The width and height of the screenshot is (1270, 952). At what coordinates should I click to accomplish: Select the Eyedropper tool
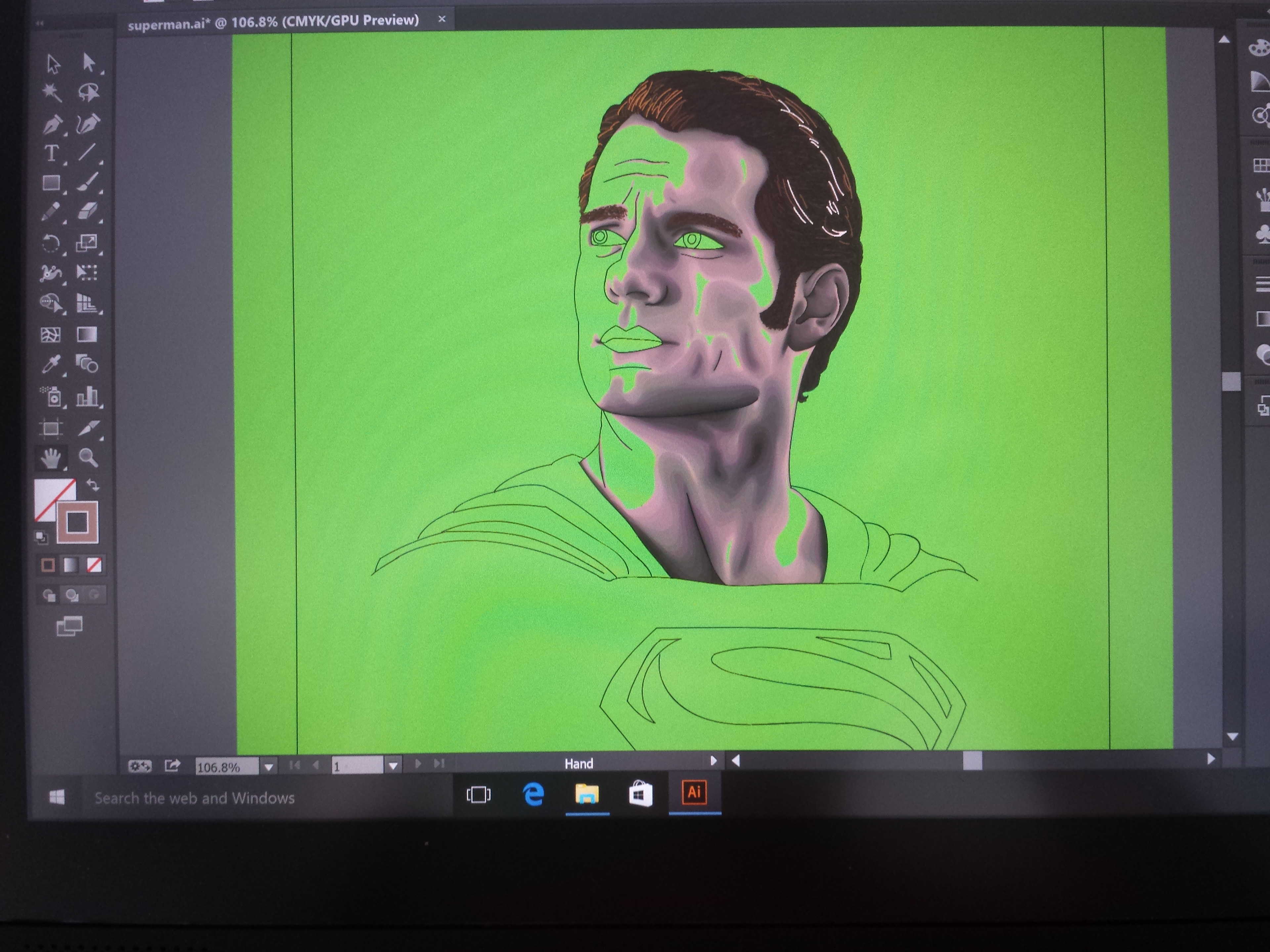click(52, 365)
